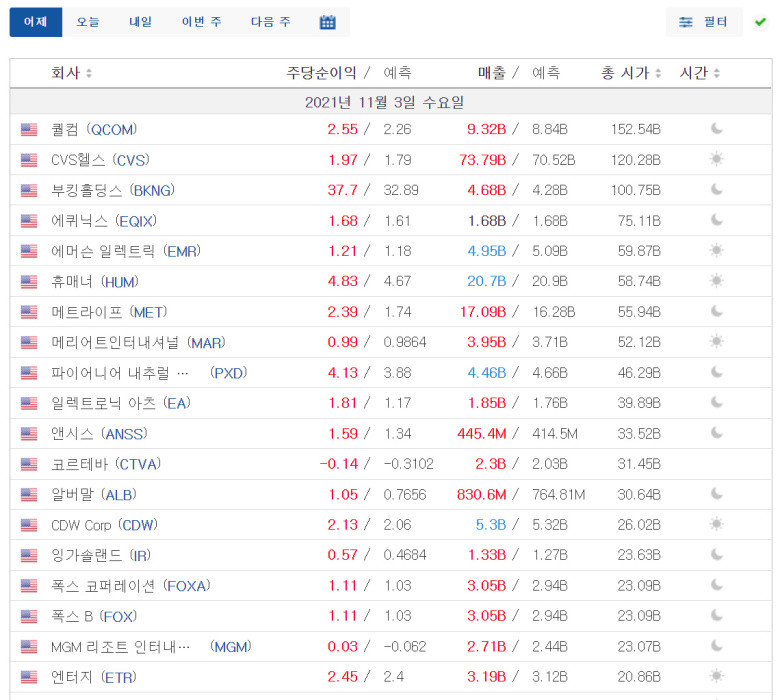Click the sun icon in HUM row
The image size is (780, 700).
coord(716,281)
